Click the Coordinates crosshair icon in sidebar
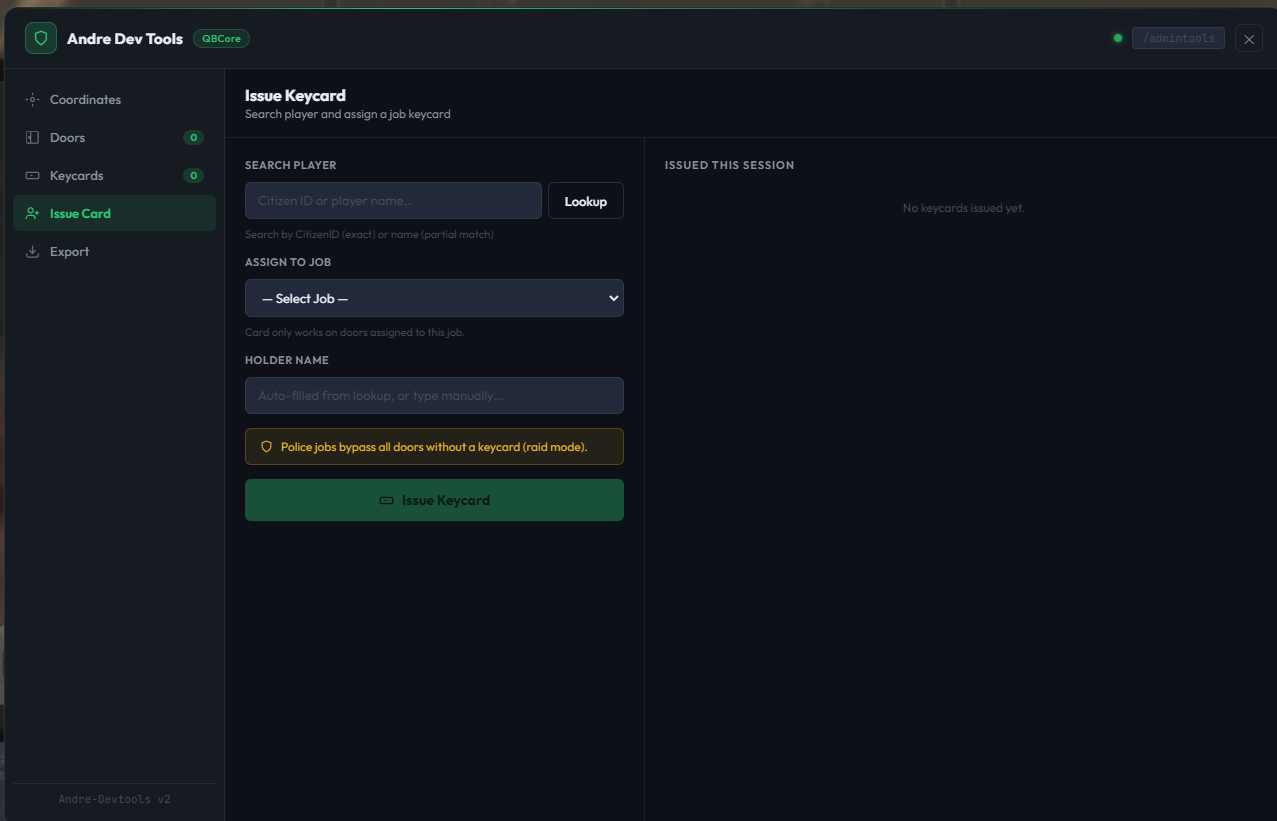Screen dimensions: 1277x821 coord(32,100)
